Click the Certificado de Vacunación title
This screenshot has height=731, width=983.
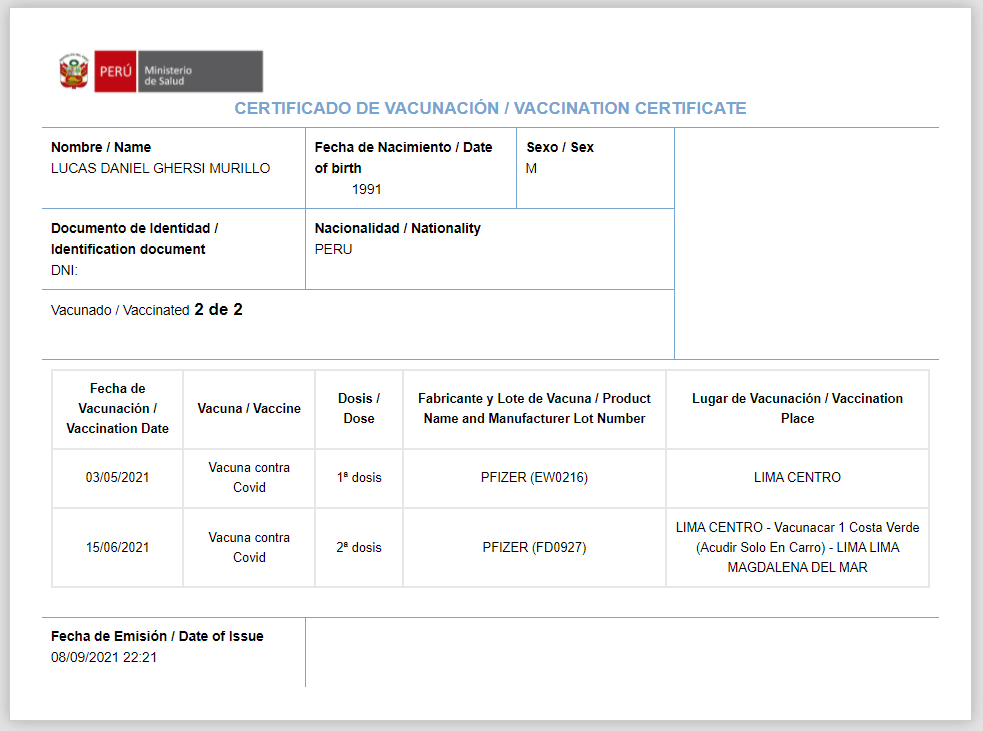coord(490,108)
